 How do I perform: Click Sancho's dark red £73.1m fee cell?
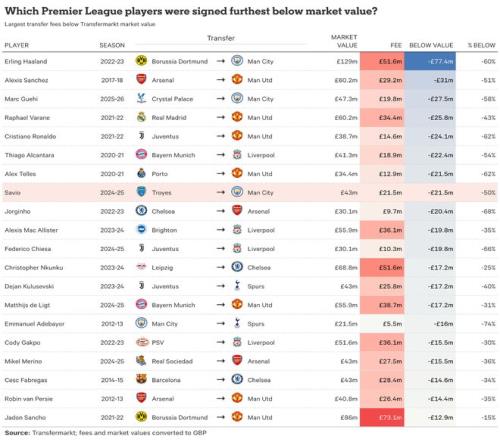point(382,417)
